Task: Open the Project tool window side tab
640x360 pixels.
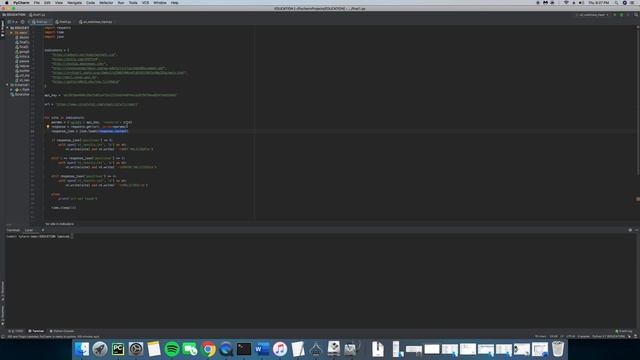Action: [x=2, y=29]
